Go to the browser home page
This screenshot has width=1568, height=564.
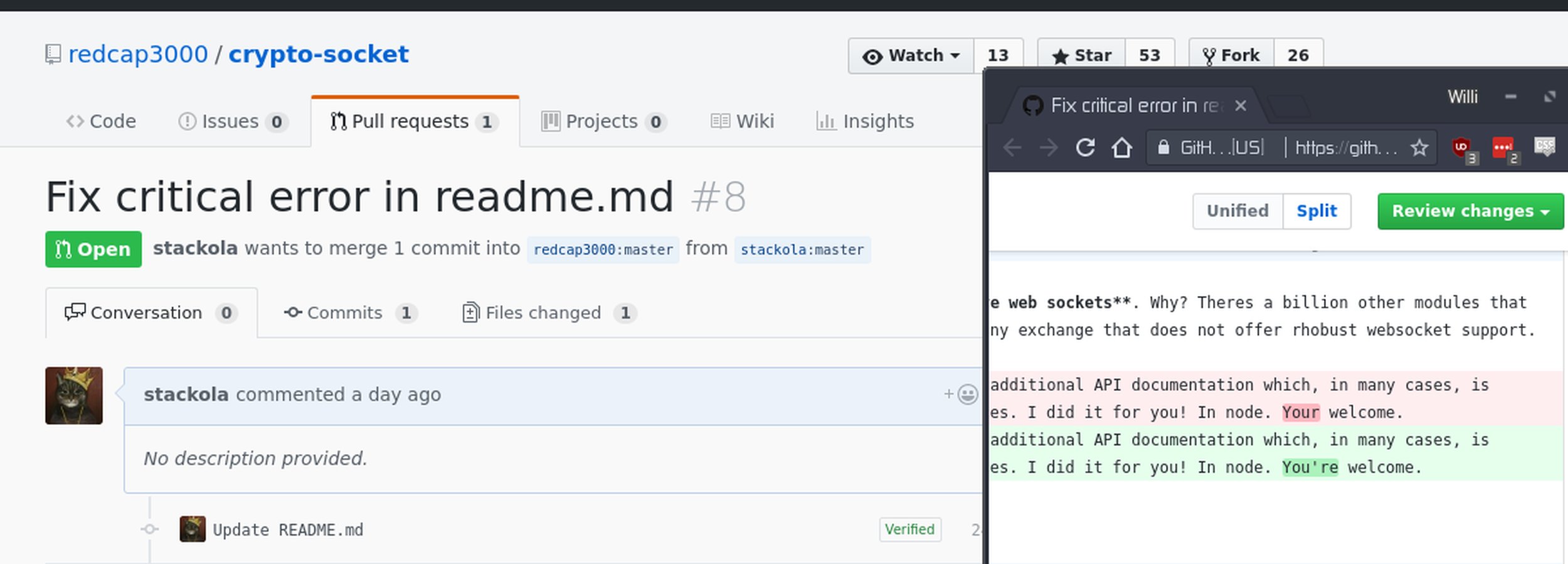pos(1121,148)
